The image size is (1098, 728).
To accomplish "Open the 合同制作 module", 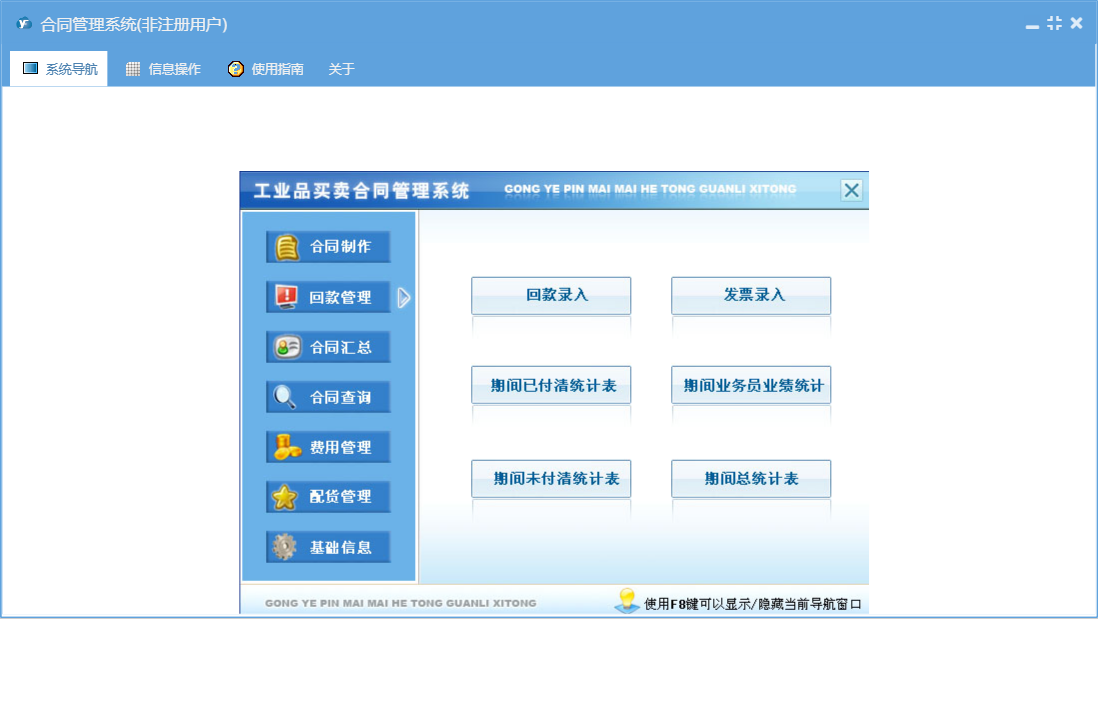I will point(328,247).
